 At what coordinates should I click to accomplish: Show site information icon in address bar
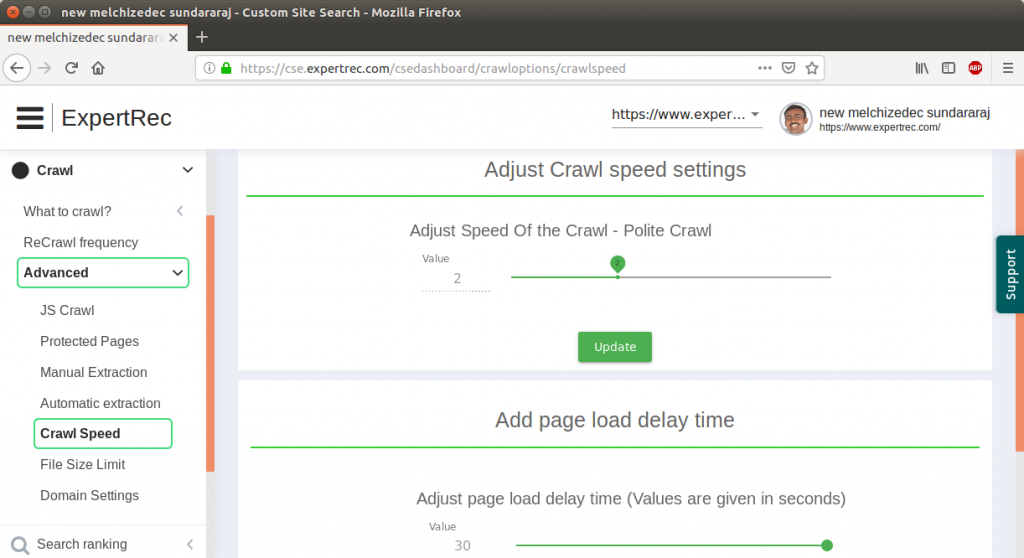tap(209, 68)
